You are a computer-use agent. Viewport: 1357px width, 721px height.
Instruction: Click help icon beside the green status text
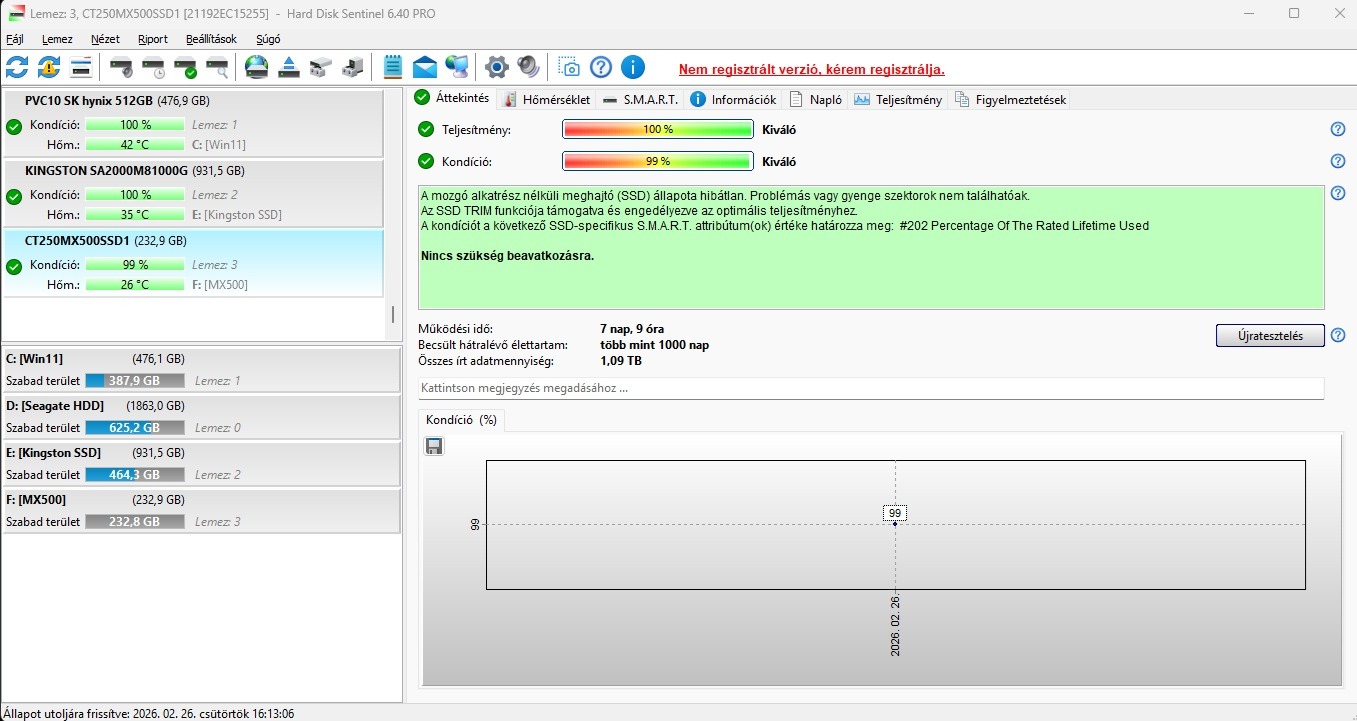[1338, 194]
